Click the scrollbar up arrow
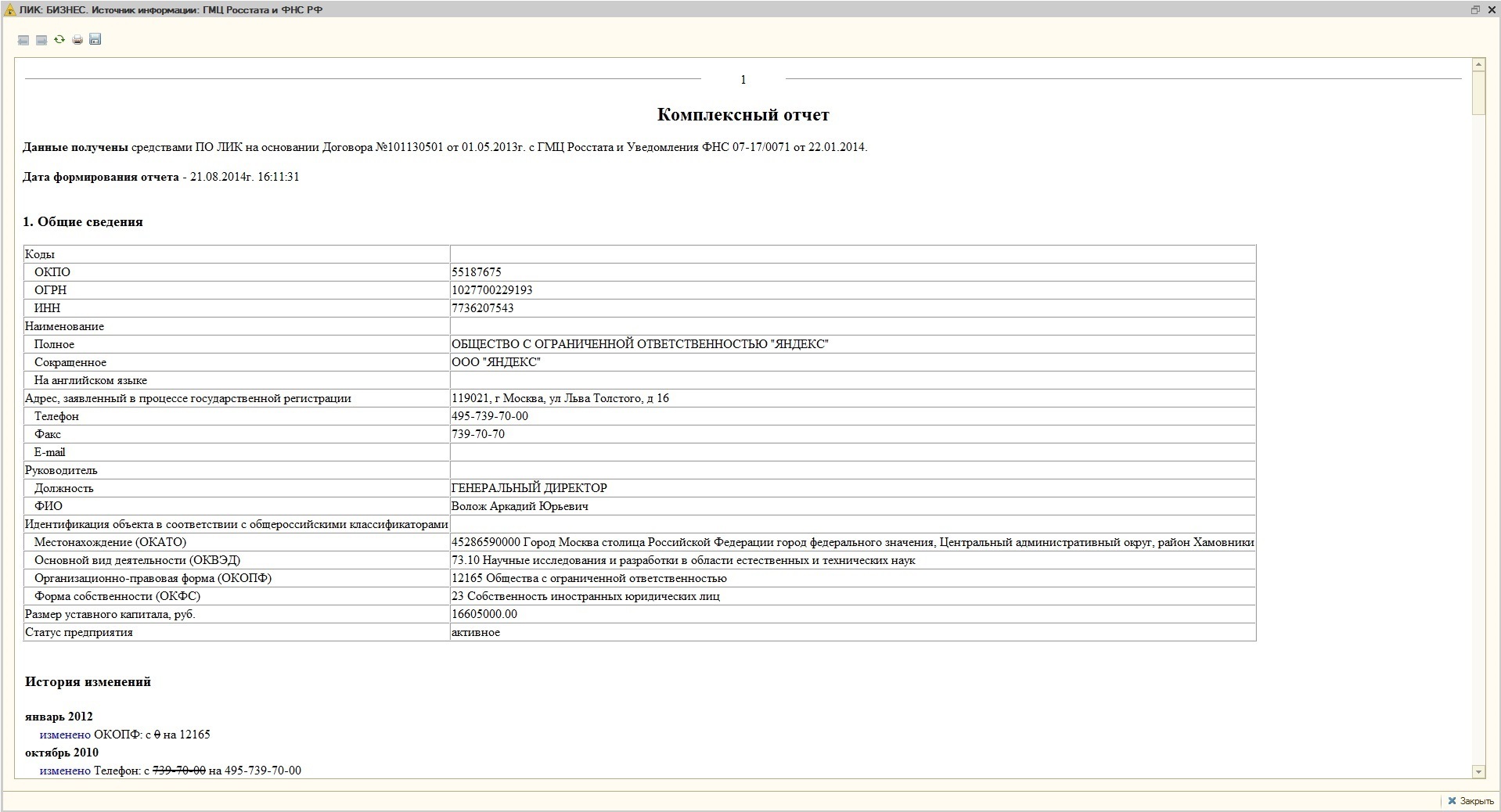This screenshot has width=1501, height=812. coord(1478,64)
